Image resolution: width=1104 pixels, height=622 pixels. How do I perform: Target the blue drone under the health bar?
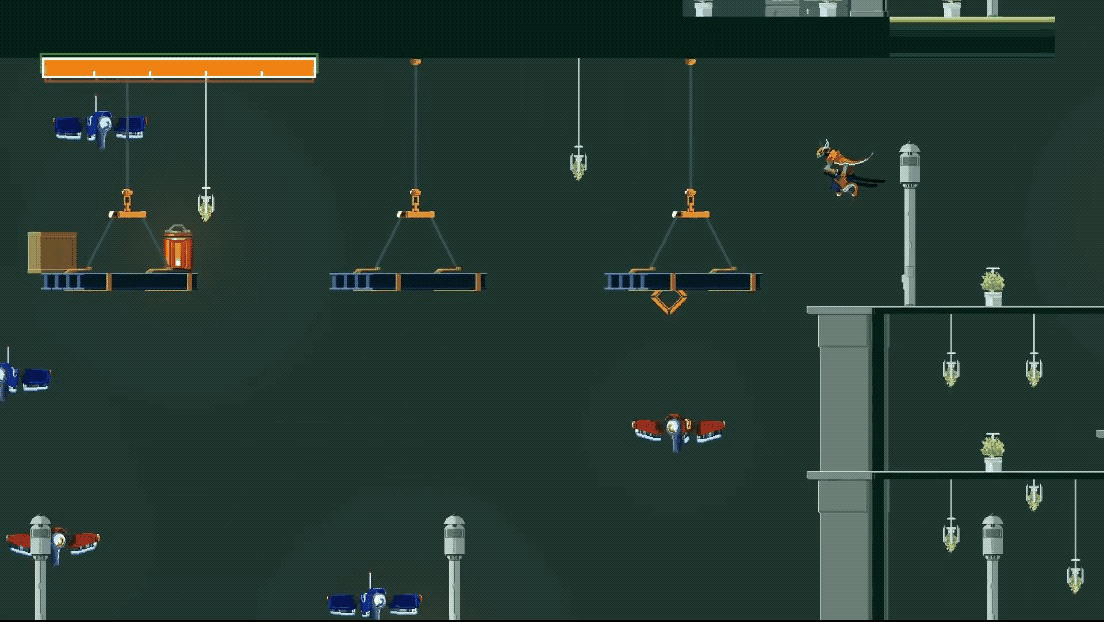(99, 127)
